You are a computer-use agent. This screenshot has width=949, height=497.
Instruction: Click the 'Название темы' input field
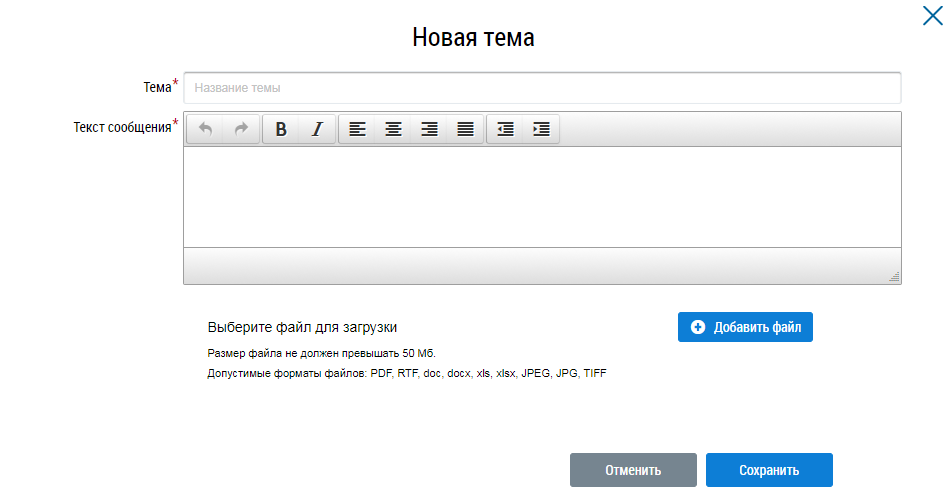[x=542, y=88]
